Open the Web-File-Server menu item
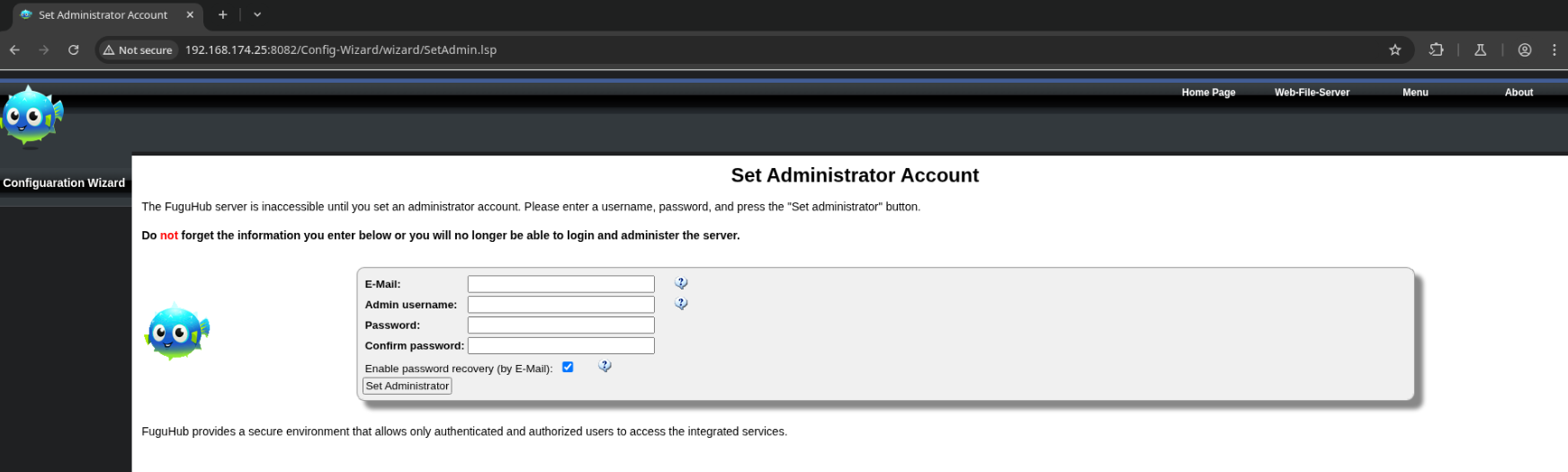This screenshot has height=472, width=1568. [x=1312, y=93]
